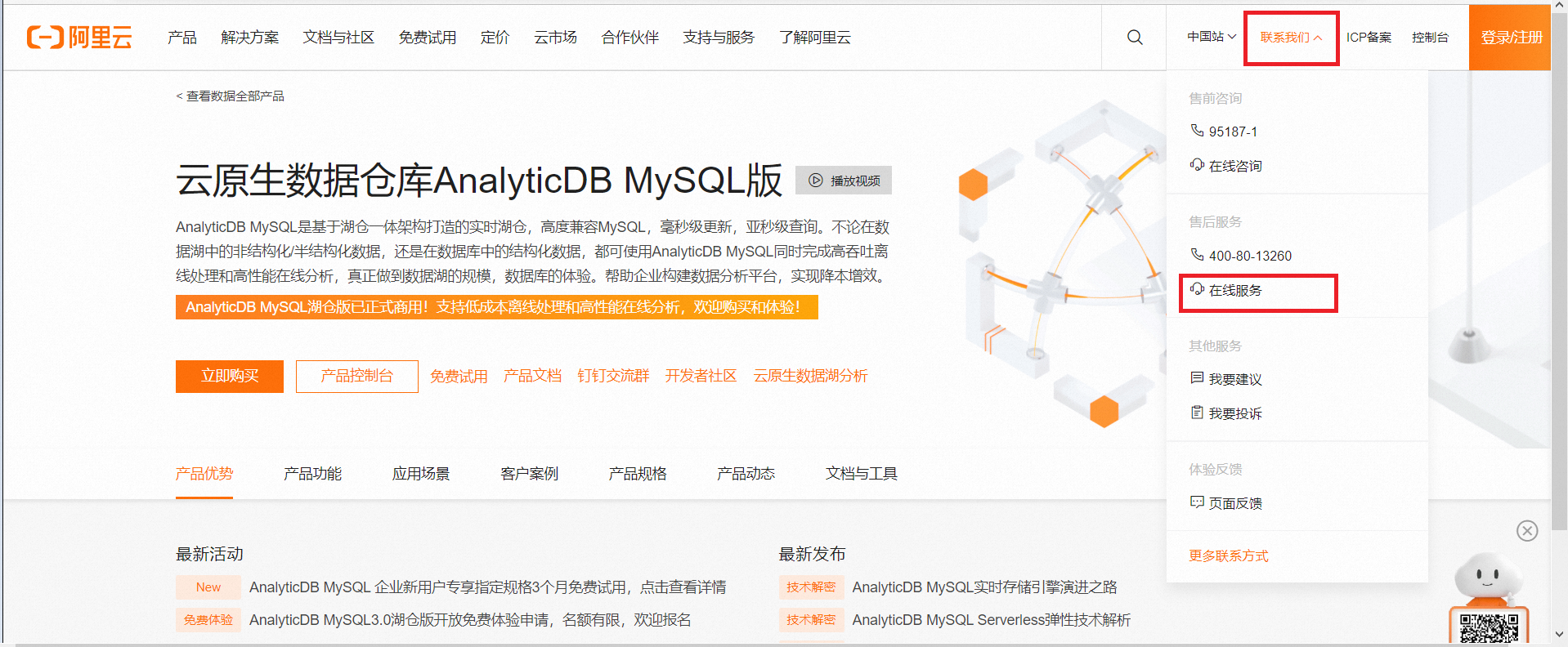Open the 了解阿里云 navigation menu

(815, 38)
